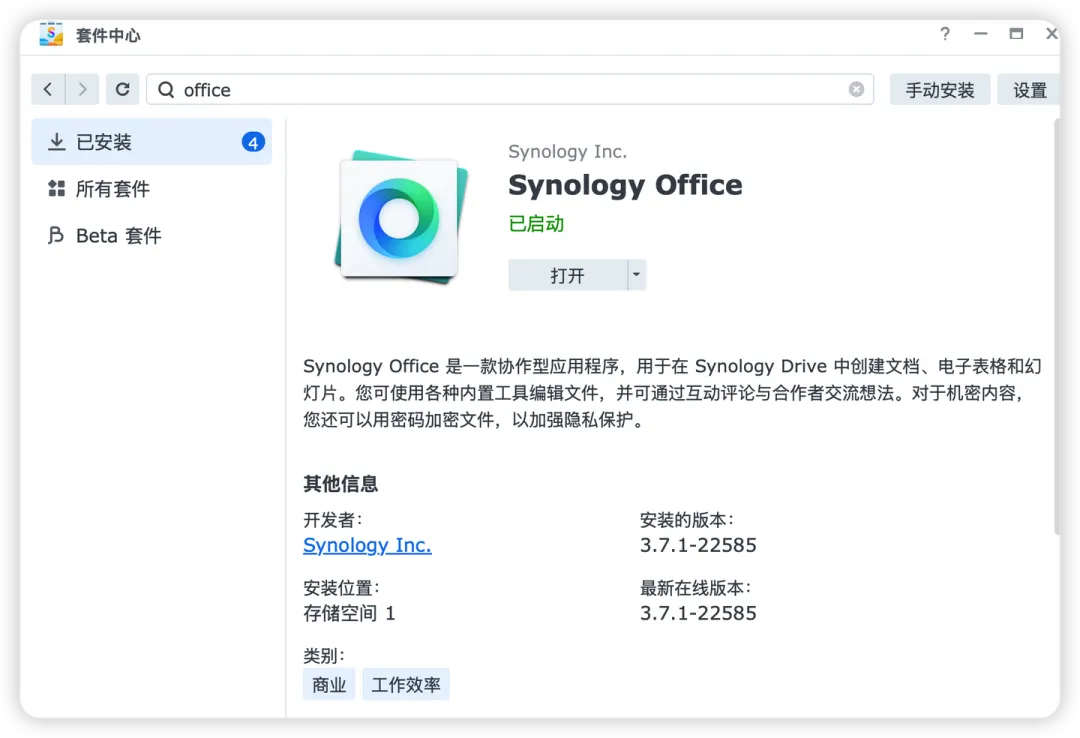The image size is (1080, 738).
Task: Click 打开 to open Synology Office
Action: [568, 276]
